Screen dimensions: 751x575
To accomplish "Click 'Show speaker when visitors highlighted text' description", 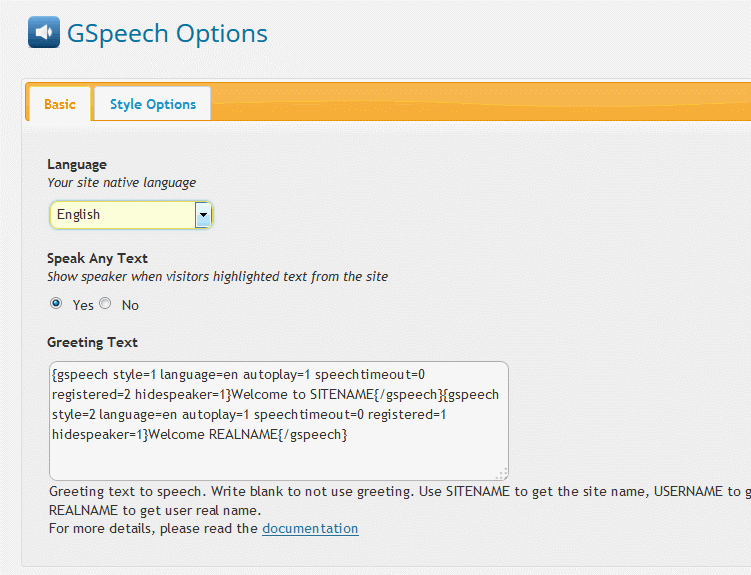I will tap(217, 277).
